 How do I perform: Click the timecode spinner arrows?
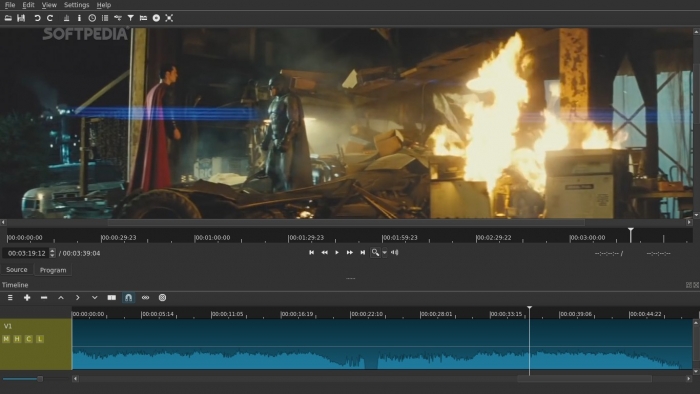52,253
